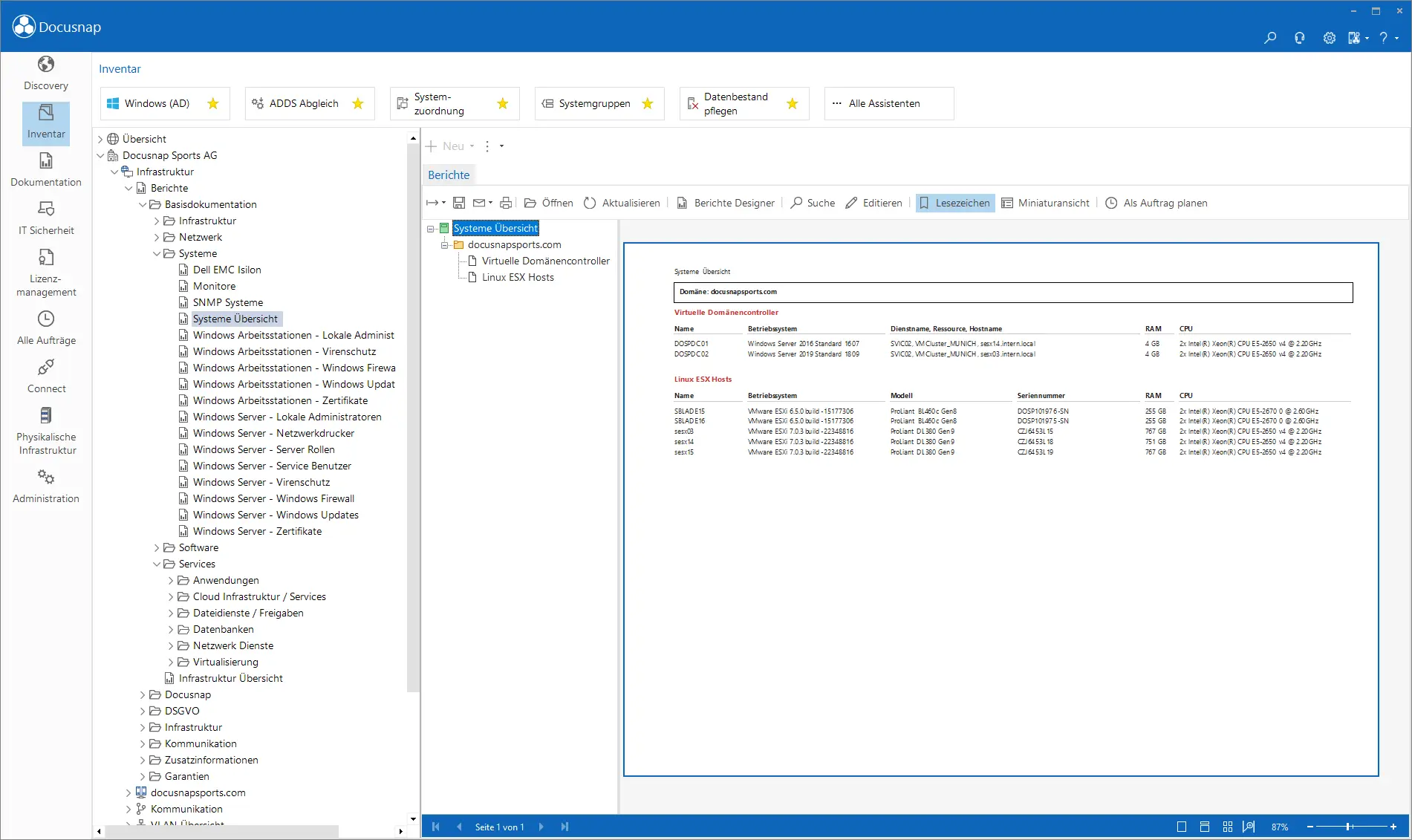Viewport: 1412px width, 840px height.
Task: Open the Dokumentation sidebar section
Action: click(x=46, y=170)
